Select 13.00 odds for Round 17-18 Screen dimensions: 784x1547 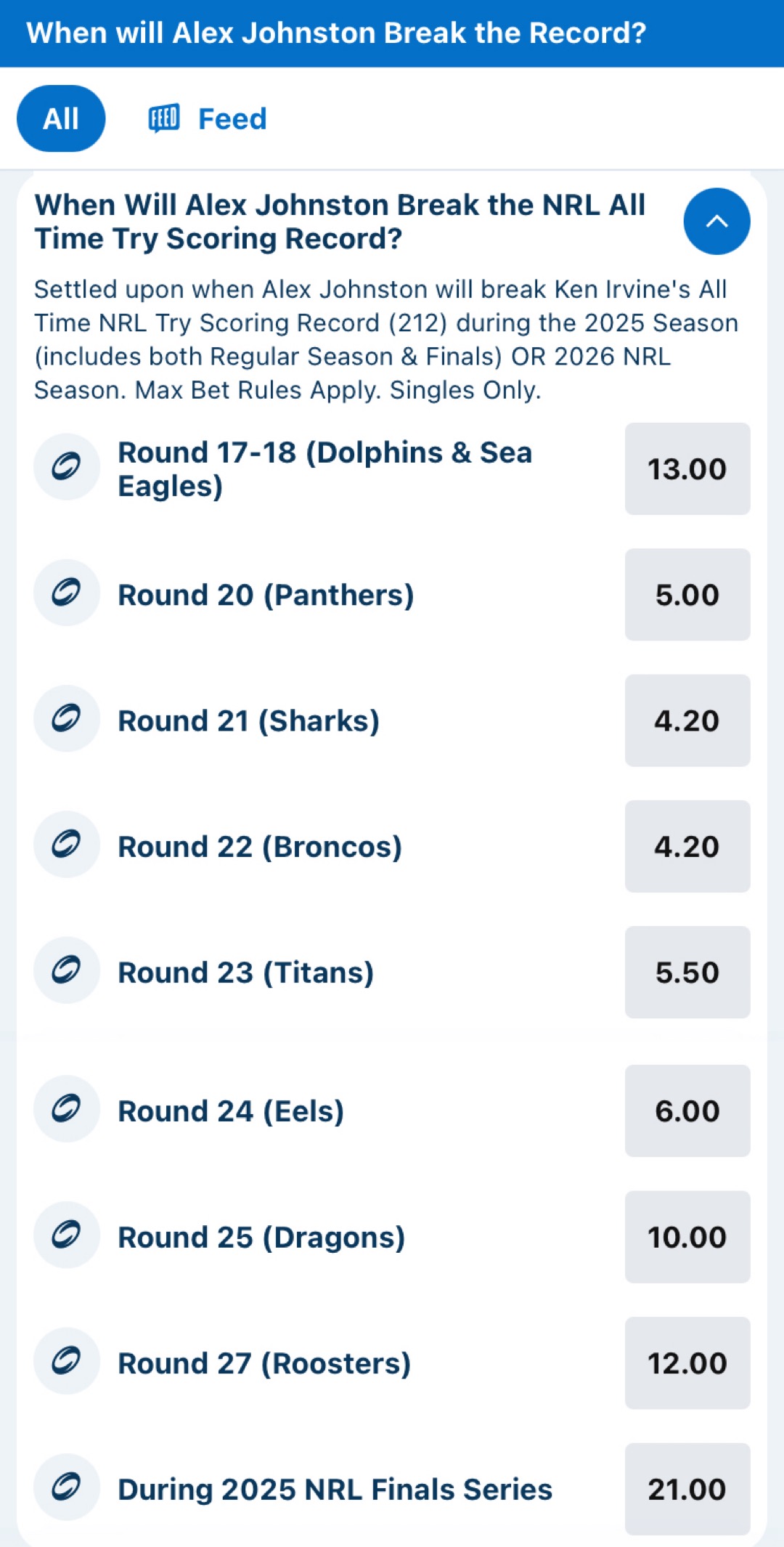tap(687, 469)
